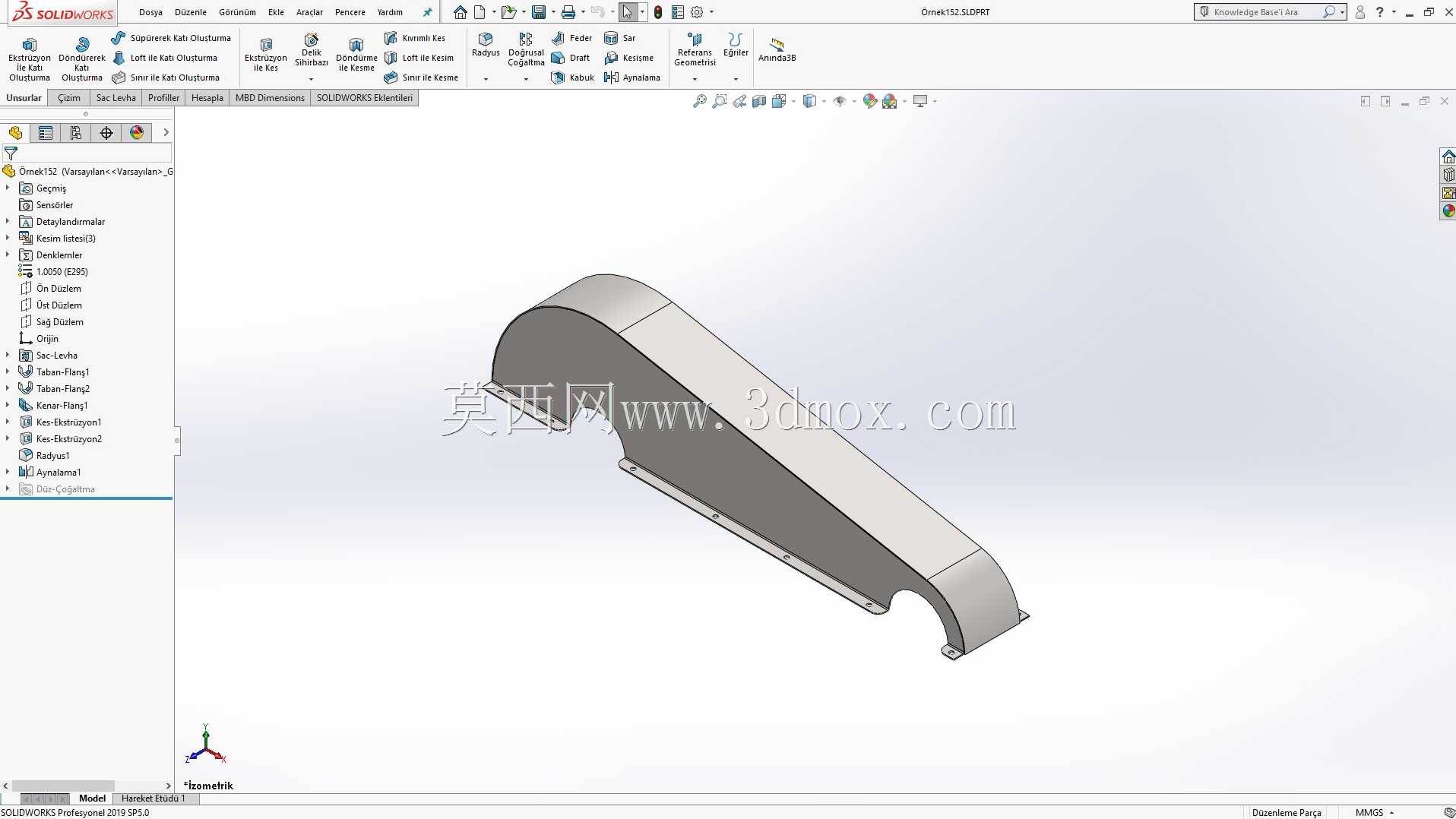
Task: Open DisplayManager tab
Action: click(x=137, y=133)
